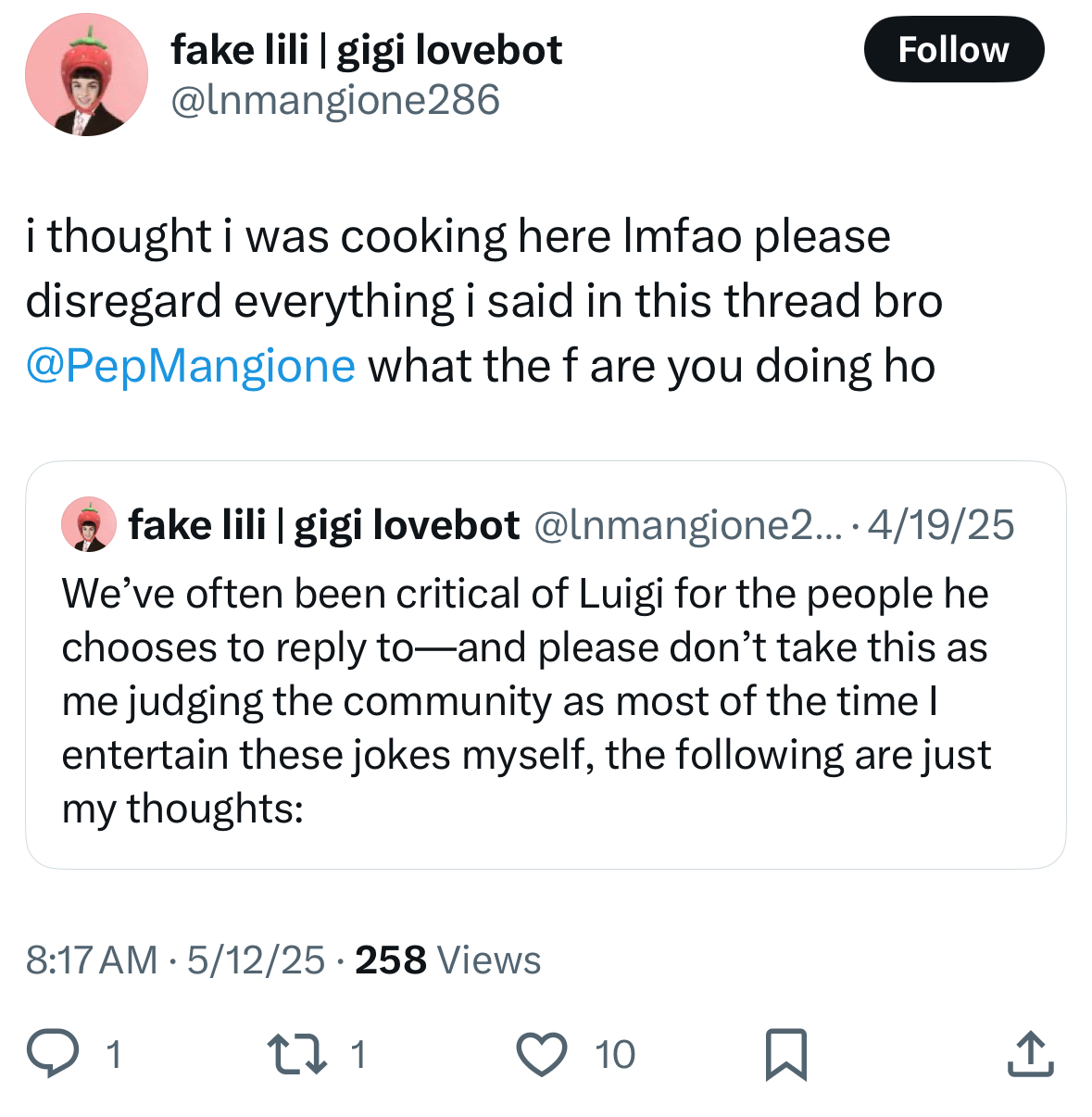1092x1117 pixels.
Task: Click the reply count number 1
Action: tap(114, 1055)
